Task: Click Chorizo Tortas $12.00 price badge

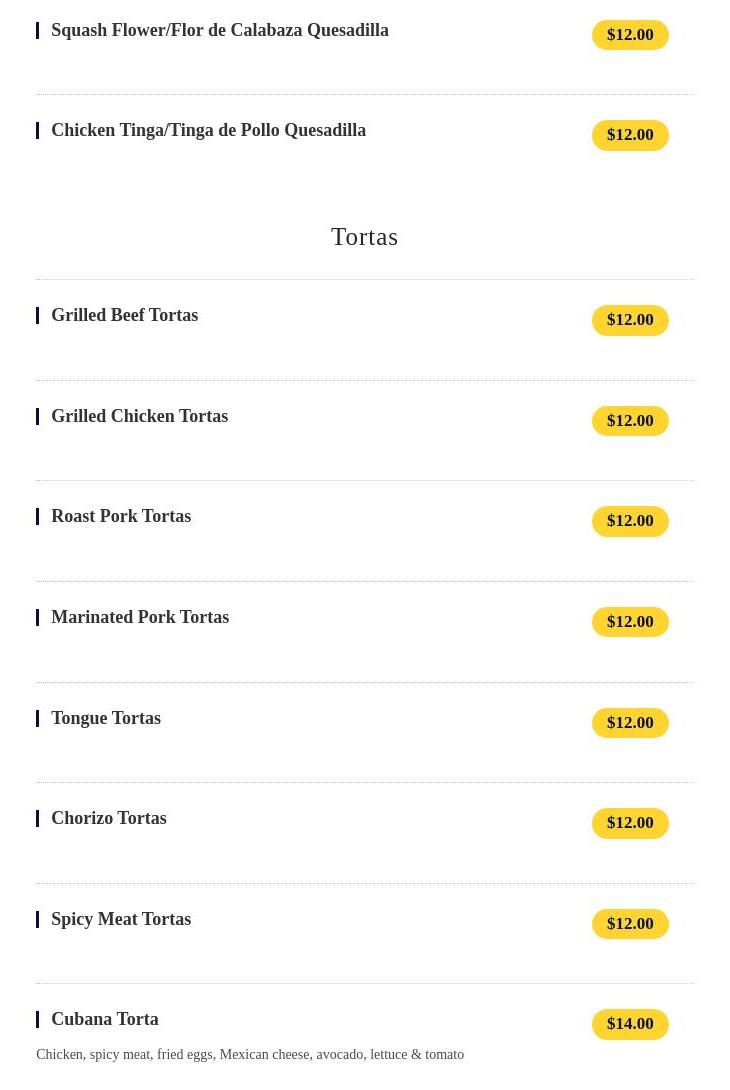Action: point(630,823)
